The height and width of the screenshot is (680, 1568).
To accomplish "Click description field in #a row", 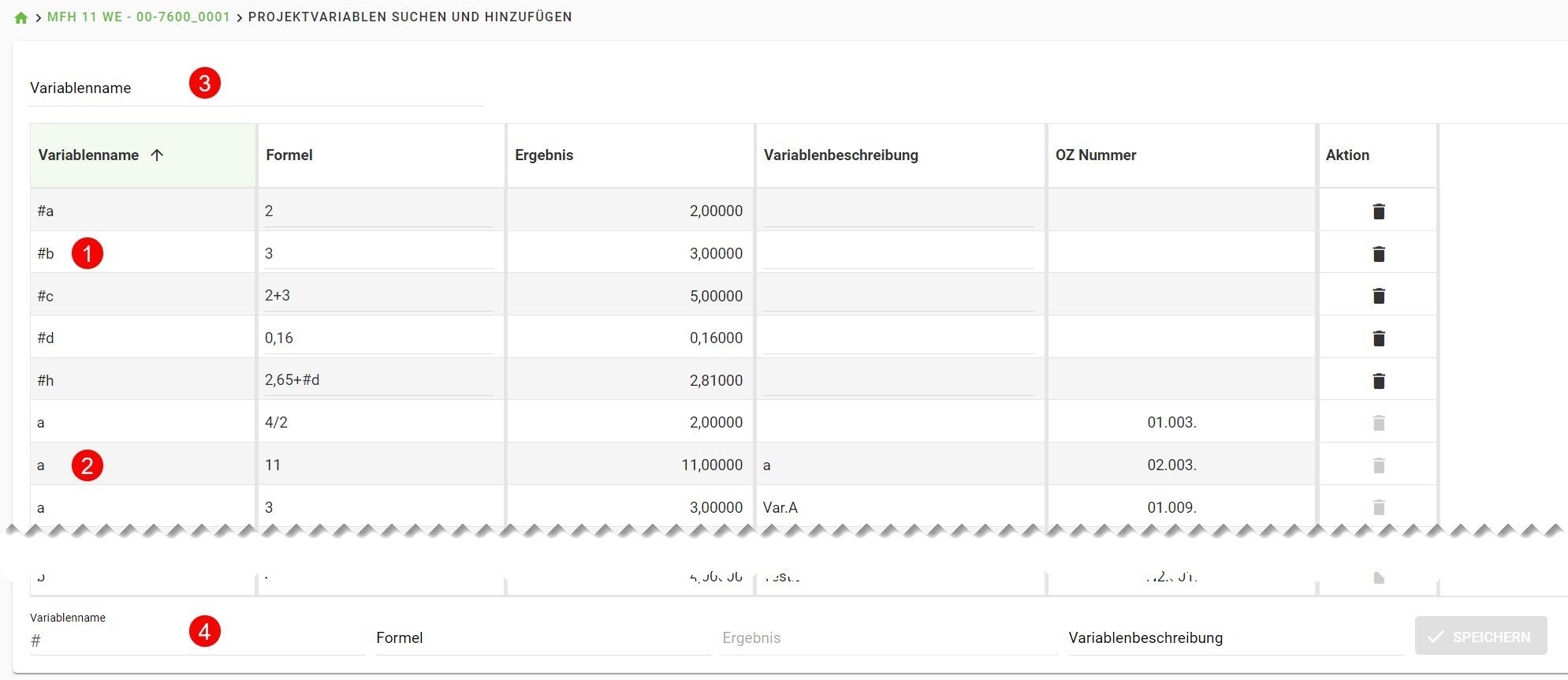I will tap(897, 211).
